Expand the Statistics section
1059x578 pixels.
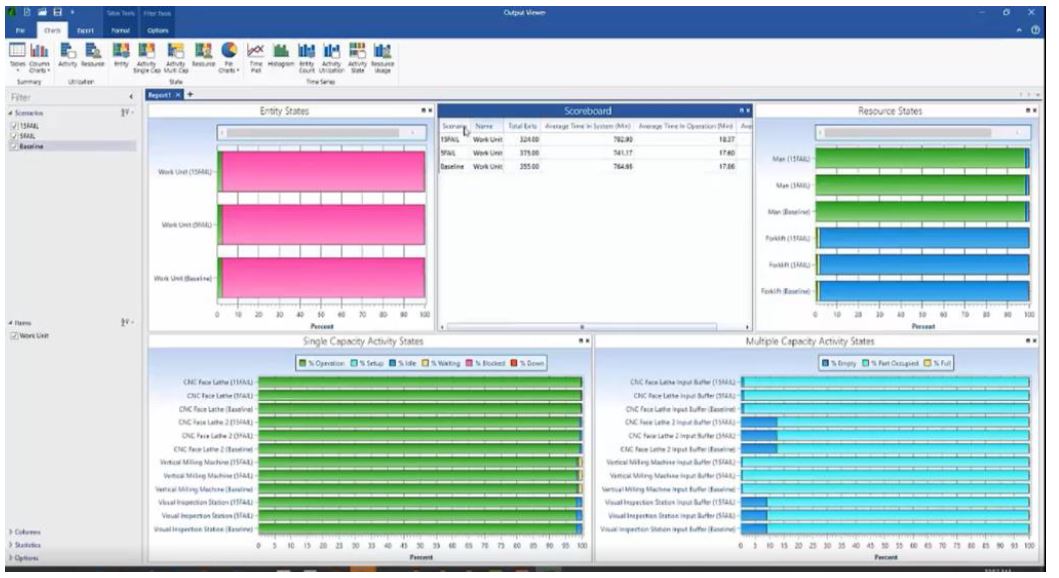[x=10, y=545]
